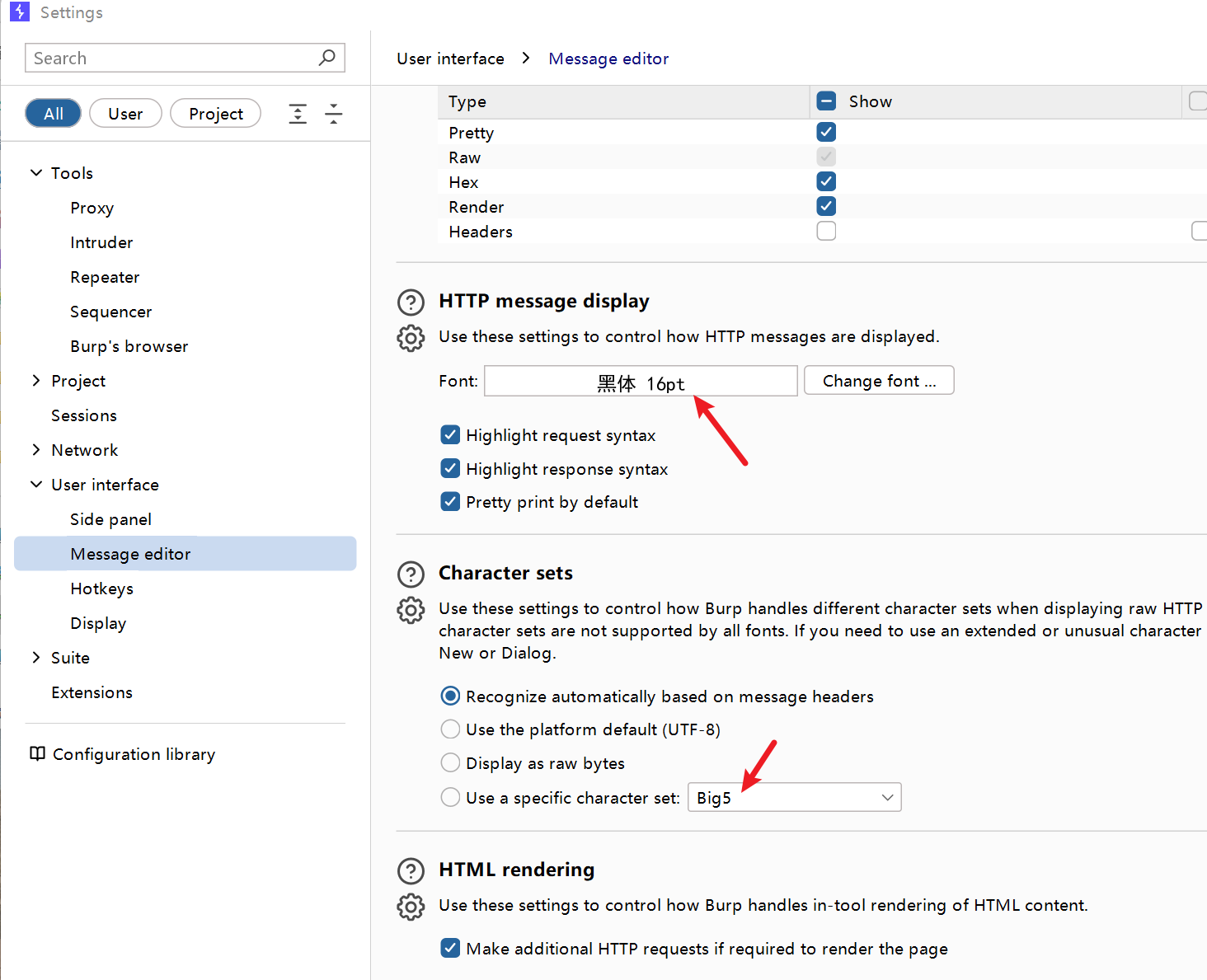The width and height of the screenshot is (1207, 980).
Task: Select Recognize automatically based on message headers
Action: [x=450, y=696]
